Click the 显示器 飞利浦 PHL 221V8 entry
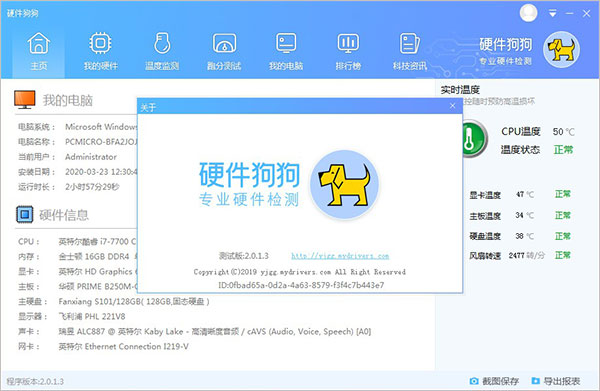This screenshot has height=391, width=600. coord(91,316)
